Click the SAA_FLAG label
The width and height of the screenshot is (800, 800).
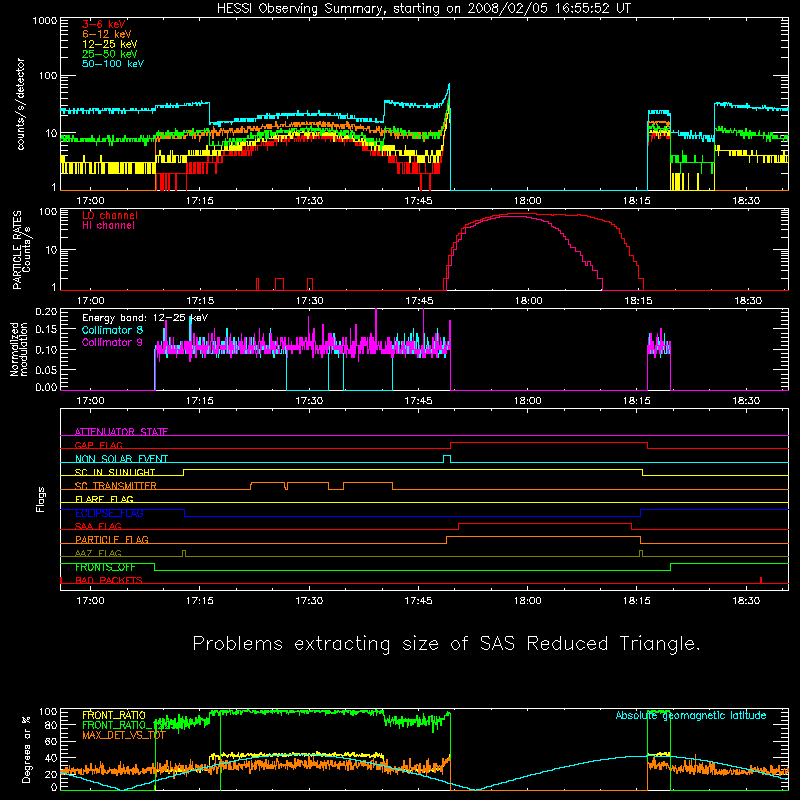coord(98,527)
